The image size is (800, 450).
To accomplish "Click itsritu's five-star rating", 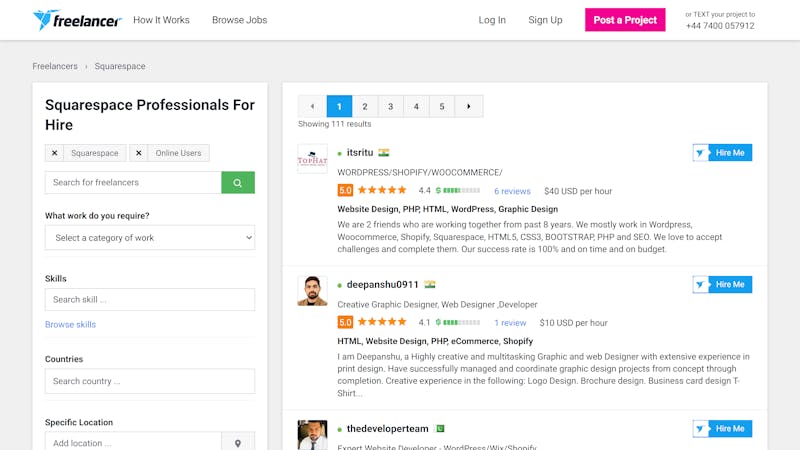I will [x=382, y=190].
